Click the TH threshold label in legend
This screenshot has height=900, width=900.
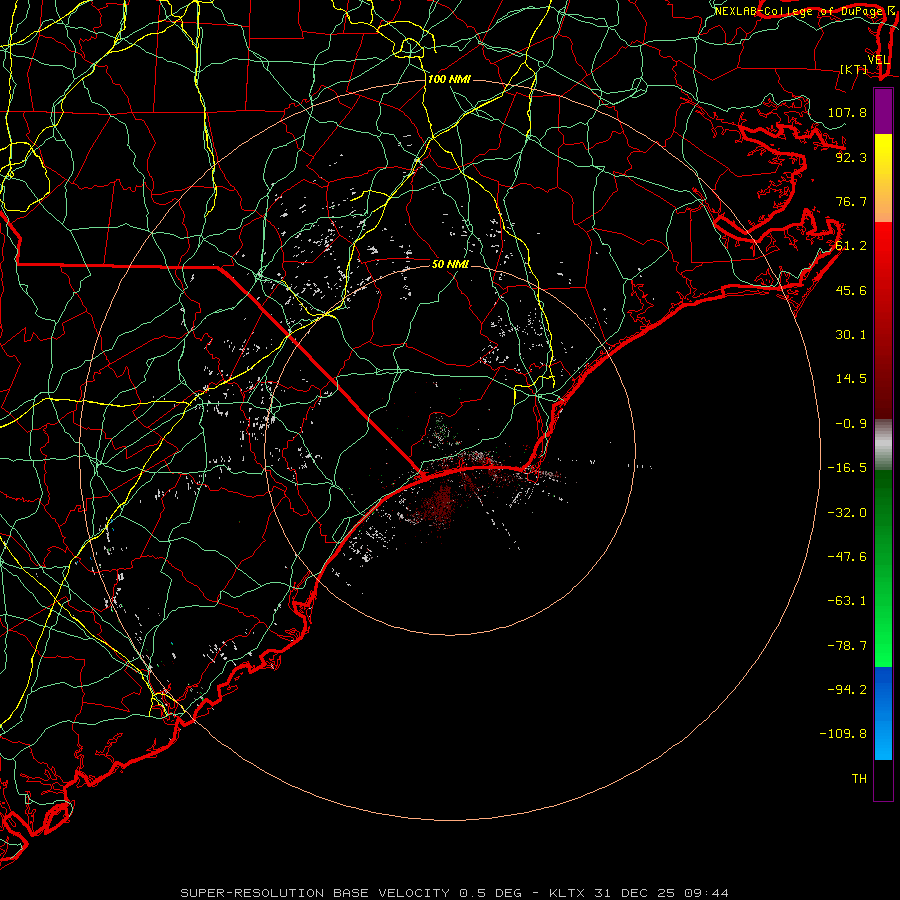(859, 779)
